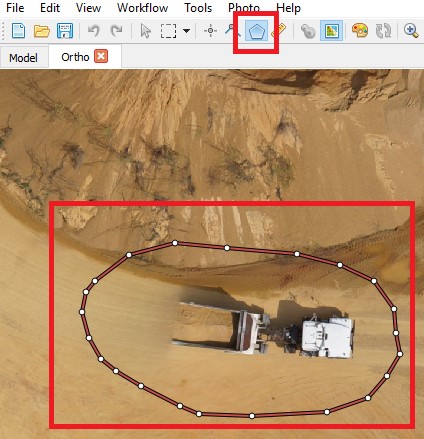Open the Workflow menu
The width and height of the screenshot is (424, 439).
(142, 8)
